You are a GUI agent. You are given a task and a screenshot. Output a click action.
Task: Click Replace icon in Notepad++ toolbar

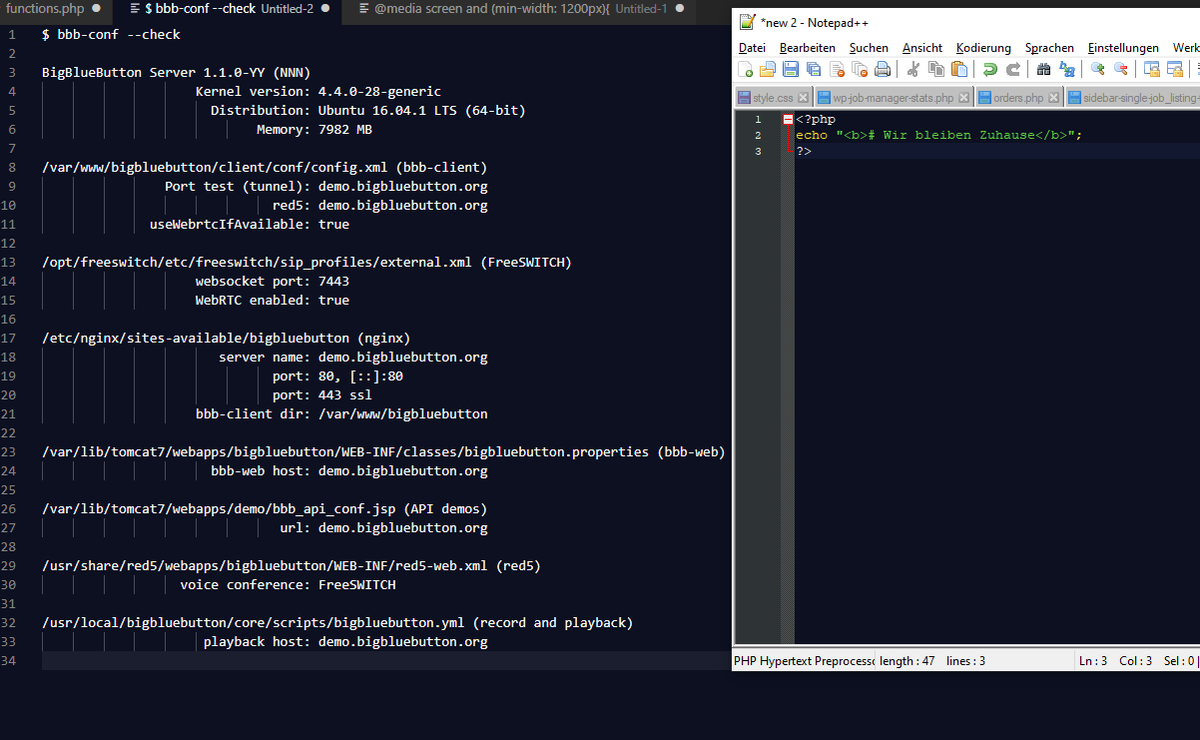1067,69
